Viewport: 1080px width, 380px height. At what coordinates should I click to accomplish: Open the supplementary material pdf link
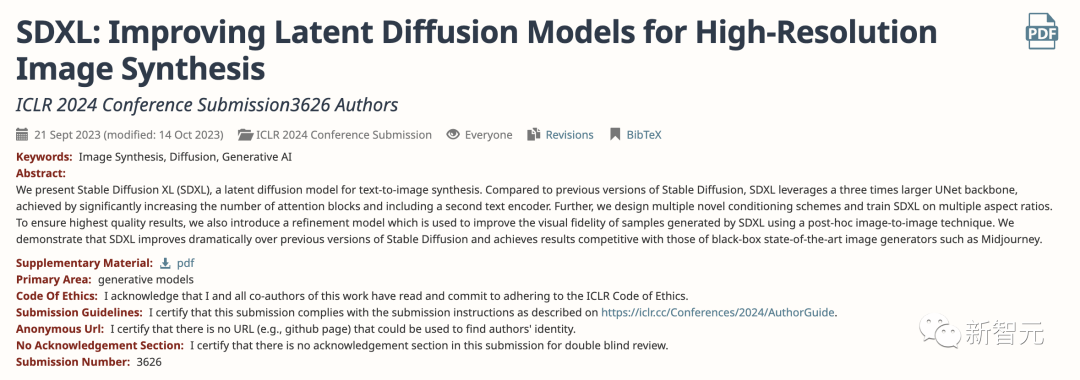185,263
